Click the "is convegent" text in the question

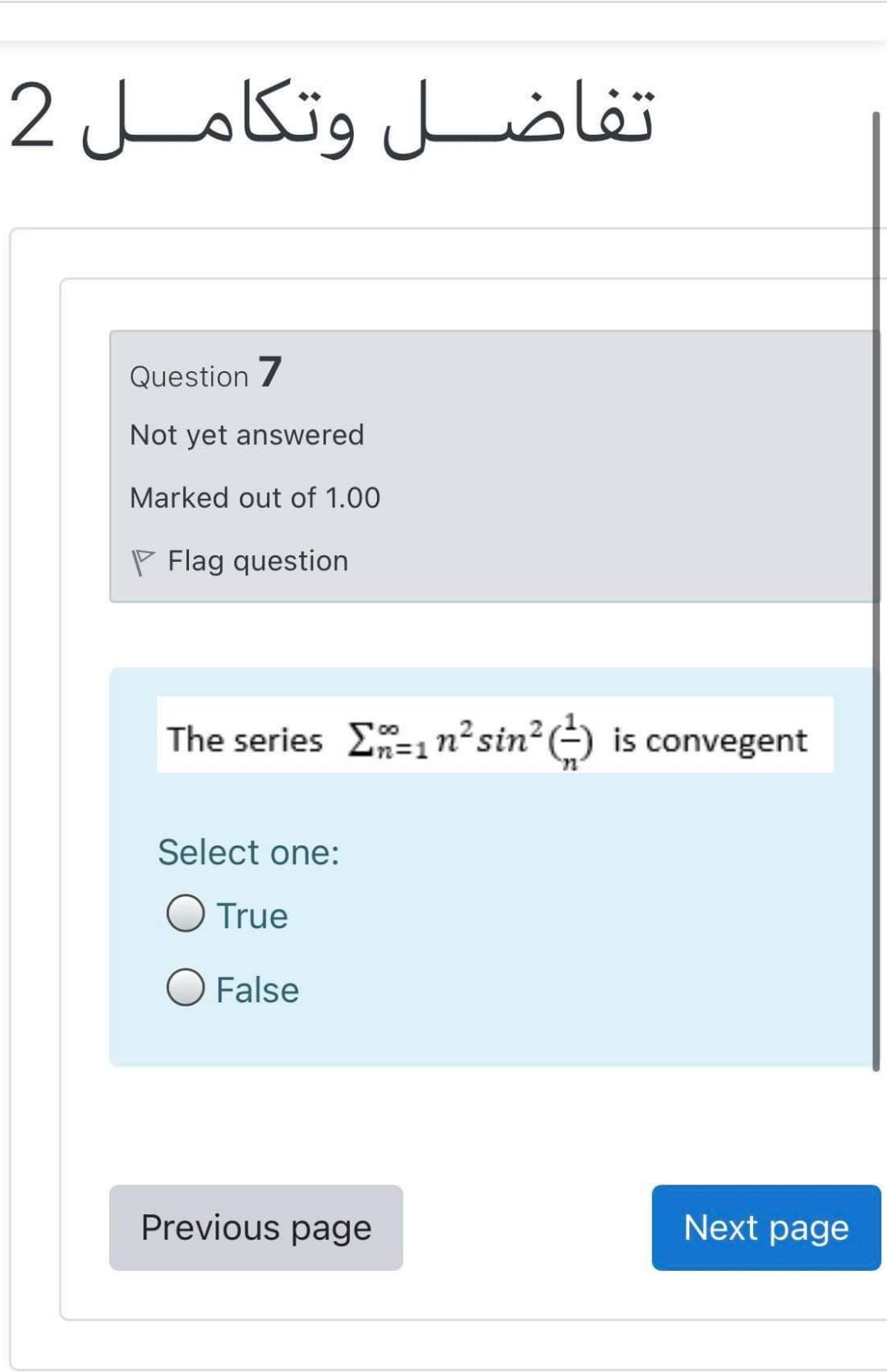click(710, 740)
